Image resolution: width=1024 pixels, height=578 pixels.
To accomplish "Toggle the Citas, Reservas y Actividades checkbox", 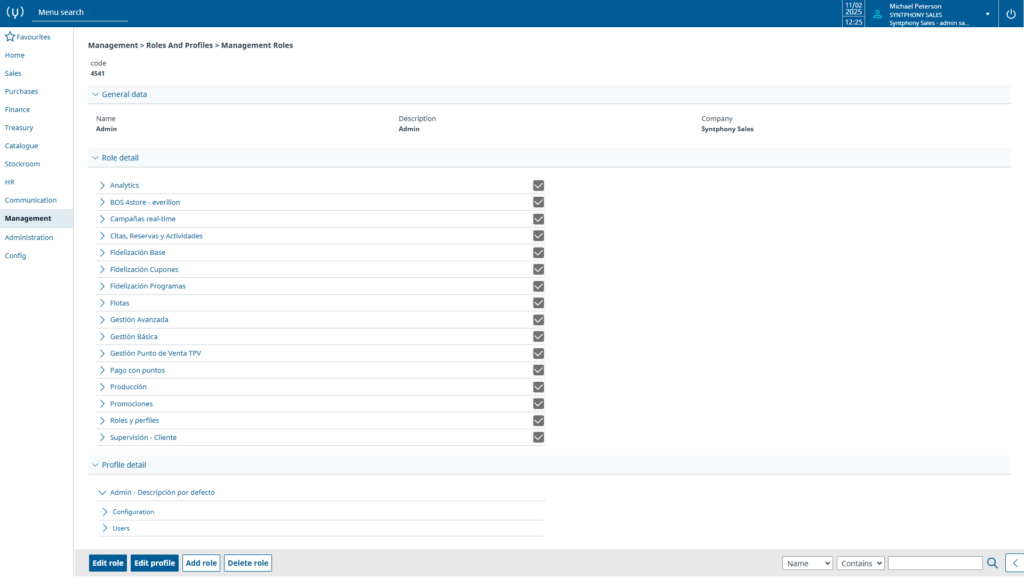I will coord(538,236).
